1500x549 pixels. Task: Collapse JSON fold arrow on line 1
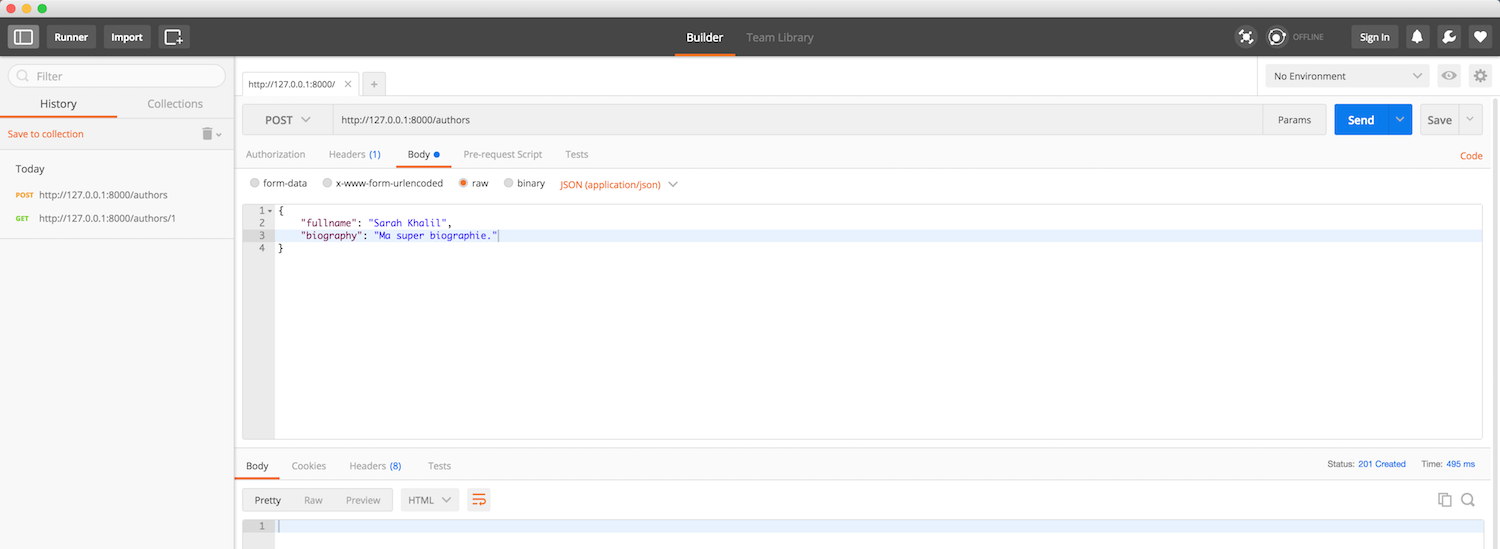click(270, 211)
